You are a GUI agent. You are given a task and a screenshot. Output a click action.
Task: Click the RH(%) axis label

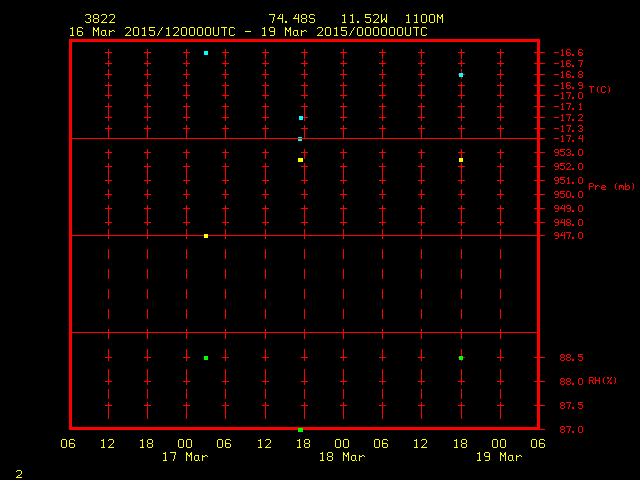pos(601,381)
